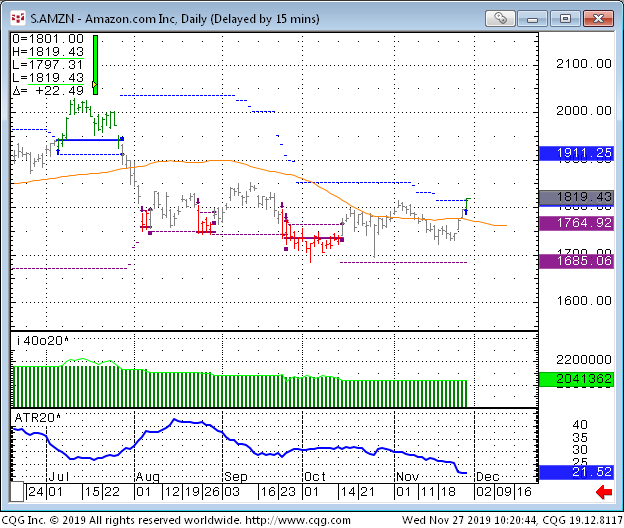Click the Δ= +22.49 change value

pos(48,91)
